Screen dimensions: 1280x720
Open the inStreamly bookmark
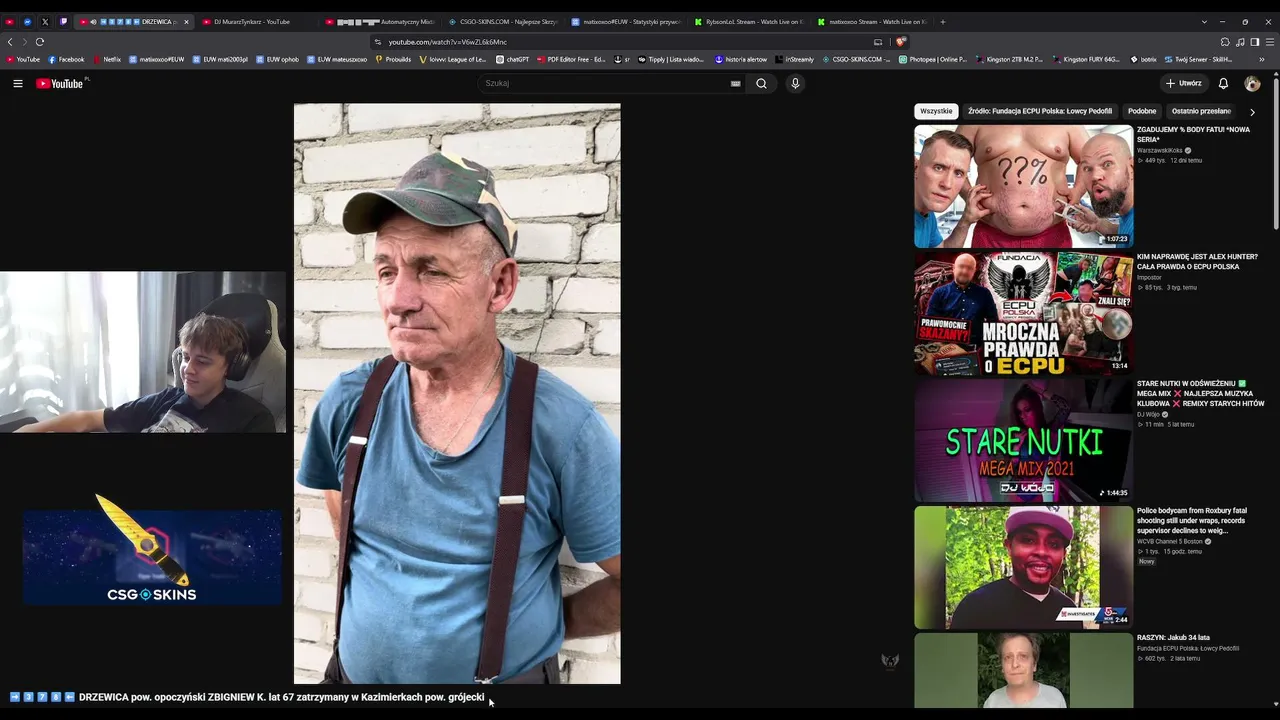[x=795, y=60]
